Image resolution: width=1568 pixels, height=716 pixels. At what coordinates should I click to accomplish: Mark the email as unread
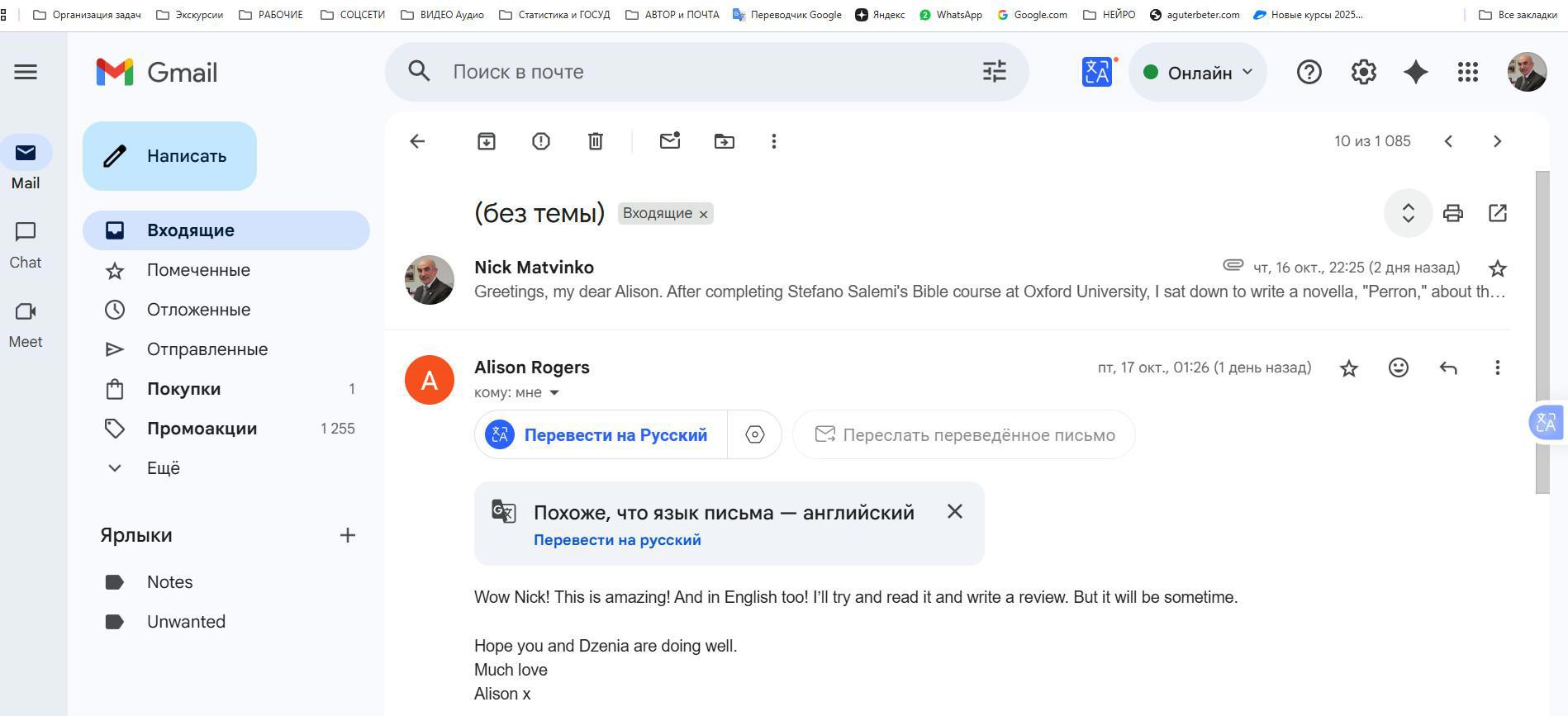670,141
